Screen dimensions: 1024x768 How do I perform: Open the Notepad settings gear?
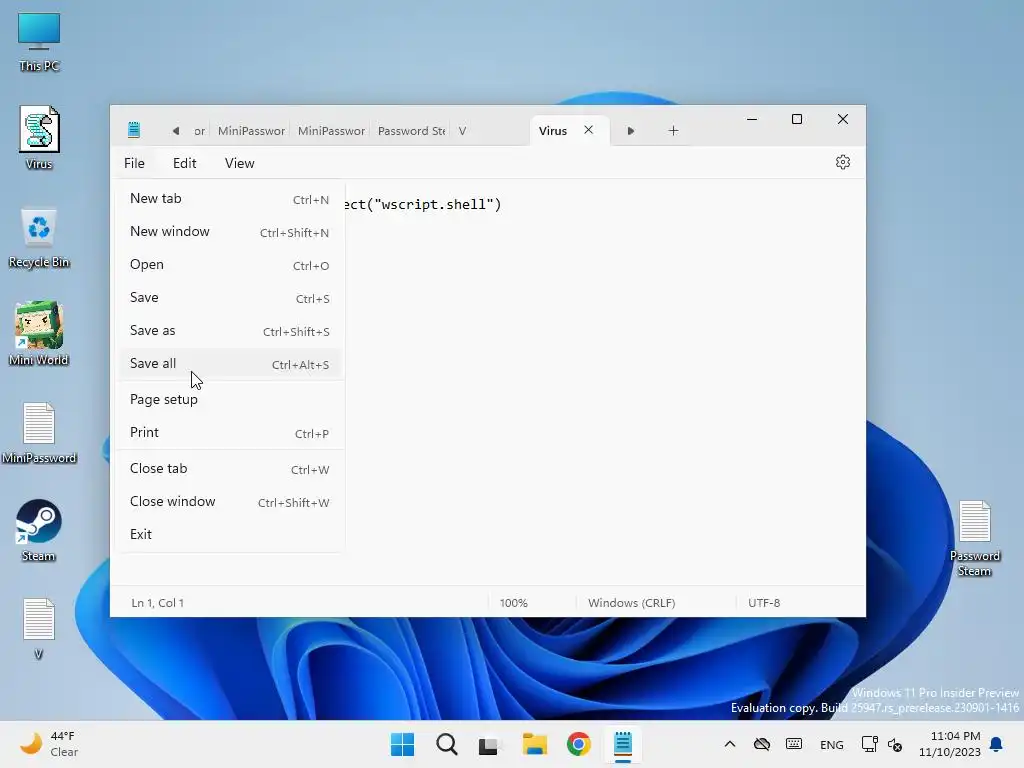[x=842, y=162]
